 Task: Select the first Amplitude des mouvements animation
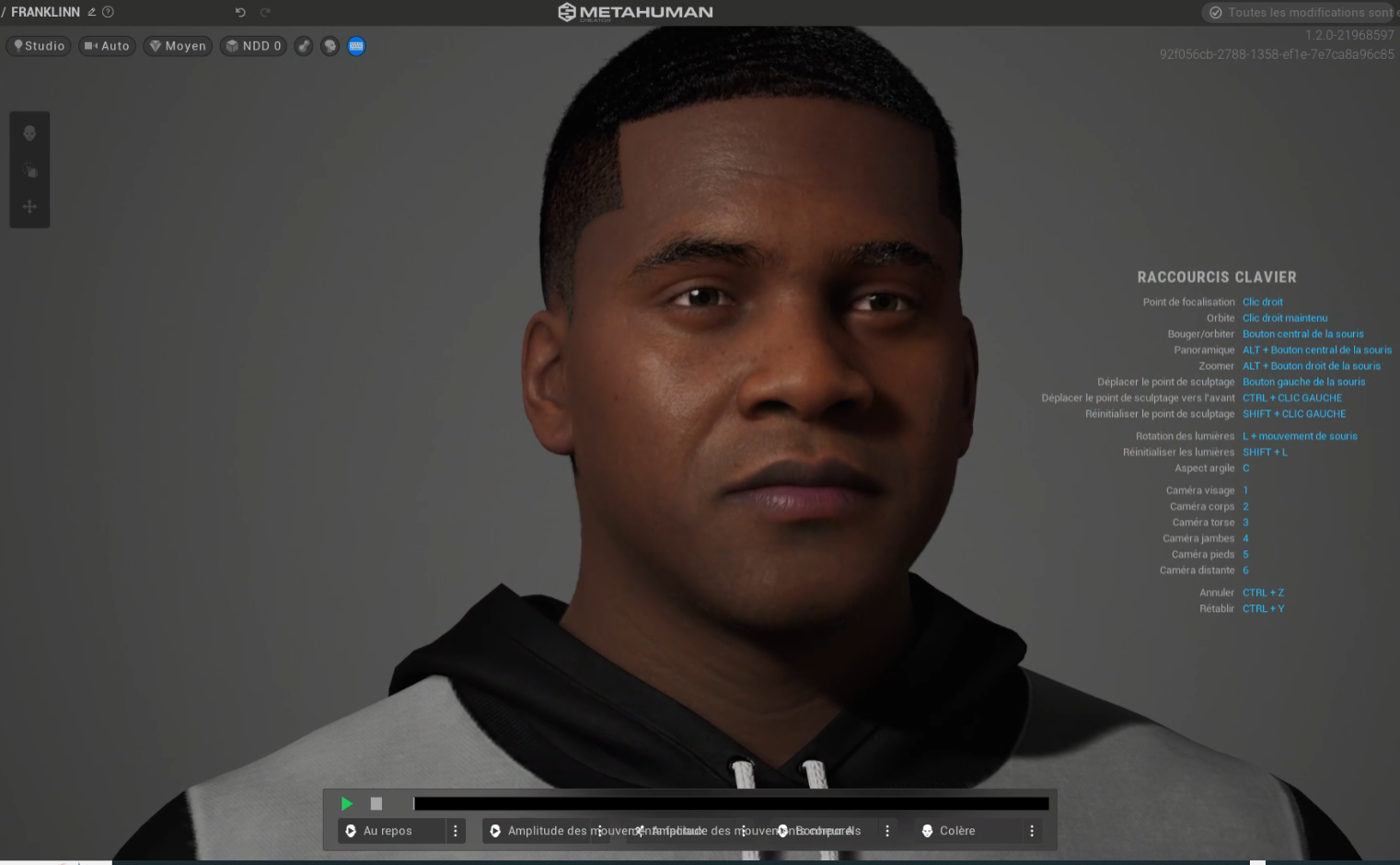[x=536, y=831]
